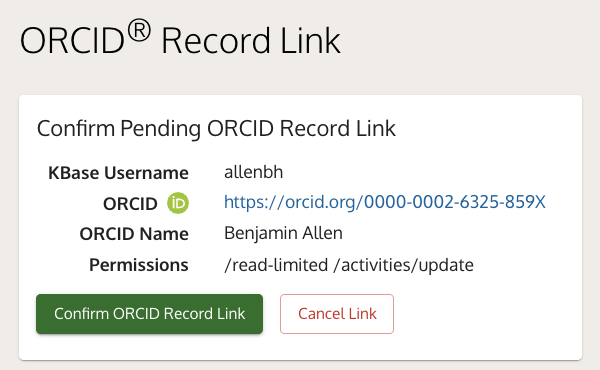Click the word Link in the page heading
Screen dimensions: 600x370
310,41
